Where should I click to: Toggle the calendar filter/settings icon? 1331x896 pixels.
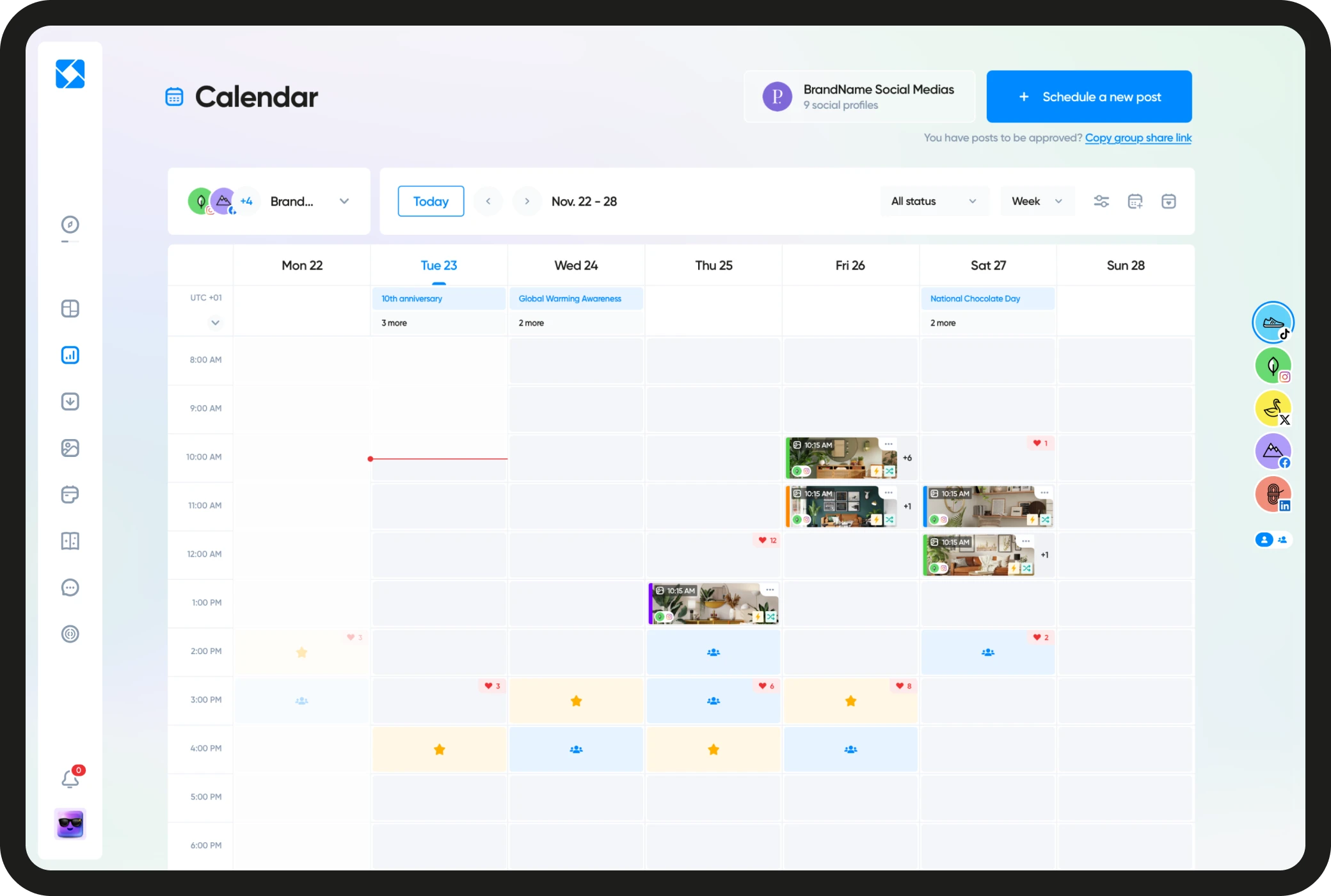[1100, 201]
